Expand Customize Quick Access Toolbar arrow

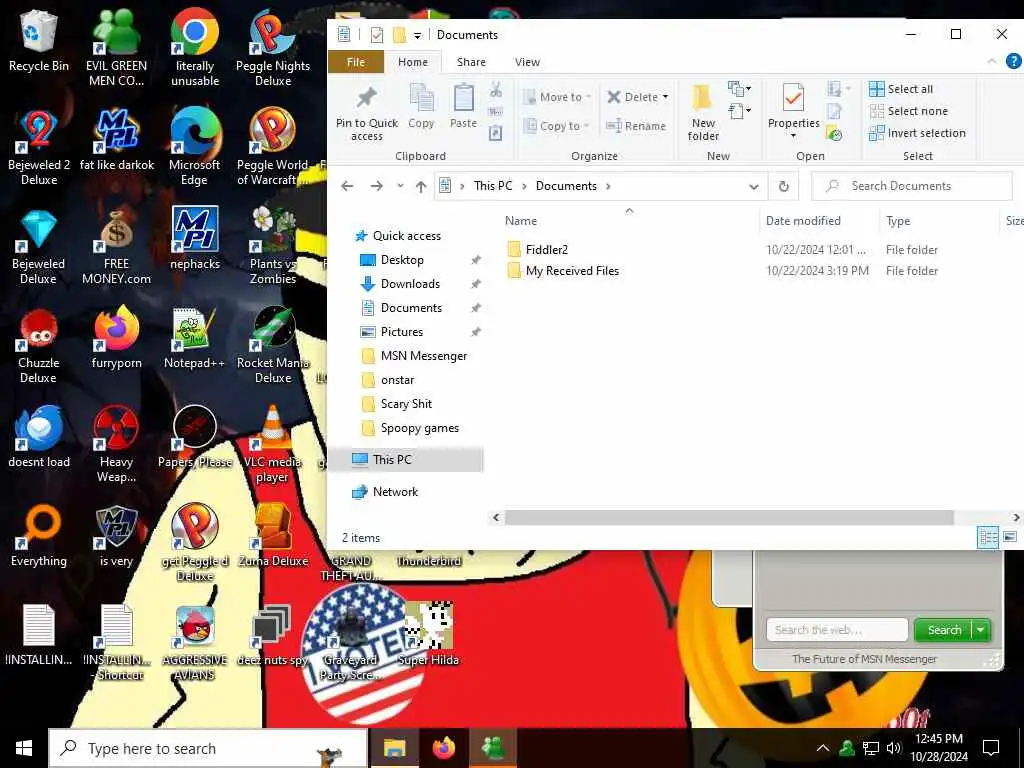(417, 35)
